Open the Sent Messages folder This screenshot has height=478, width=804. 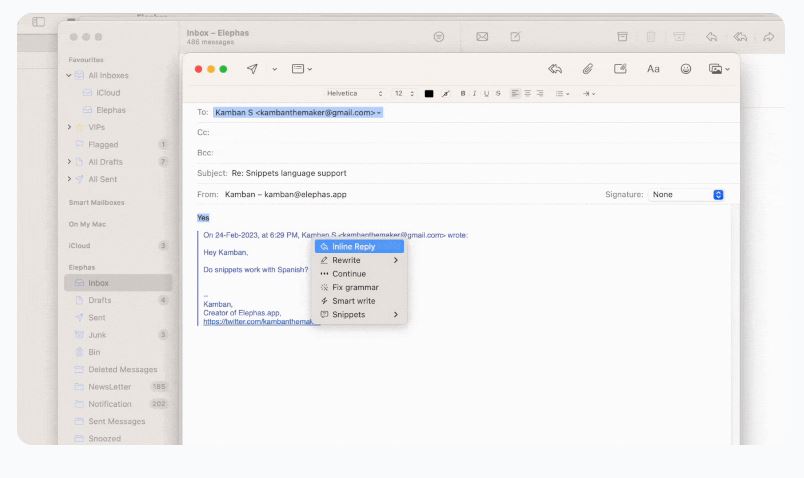tap(118, 422)
